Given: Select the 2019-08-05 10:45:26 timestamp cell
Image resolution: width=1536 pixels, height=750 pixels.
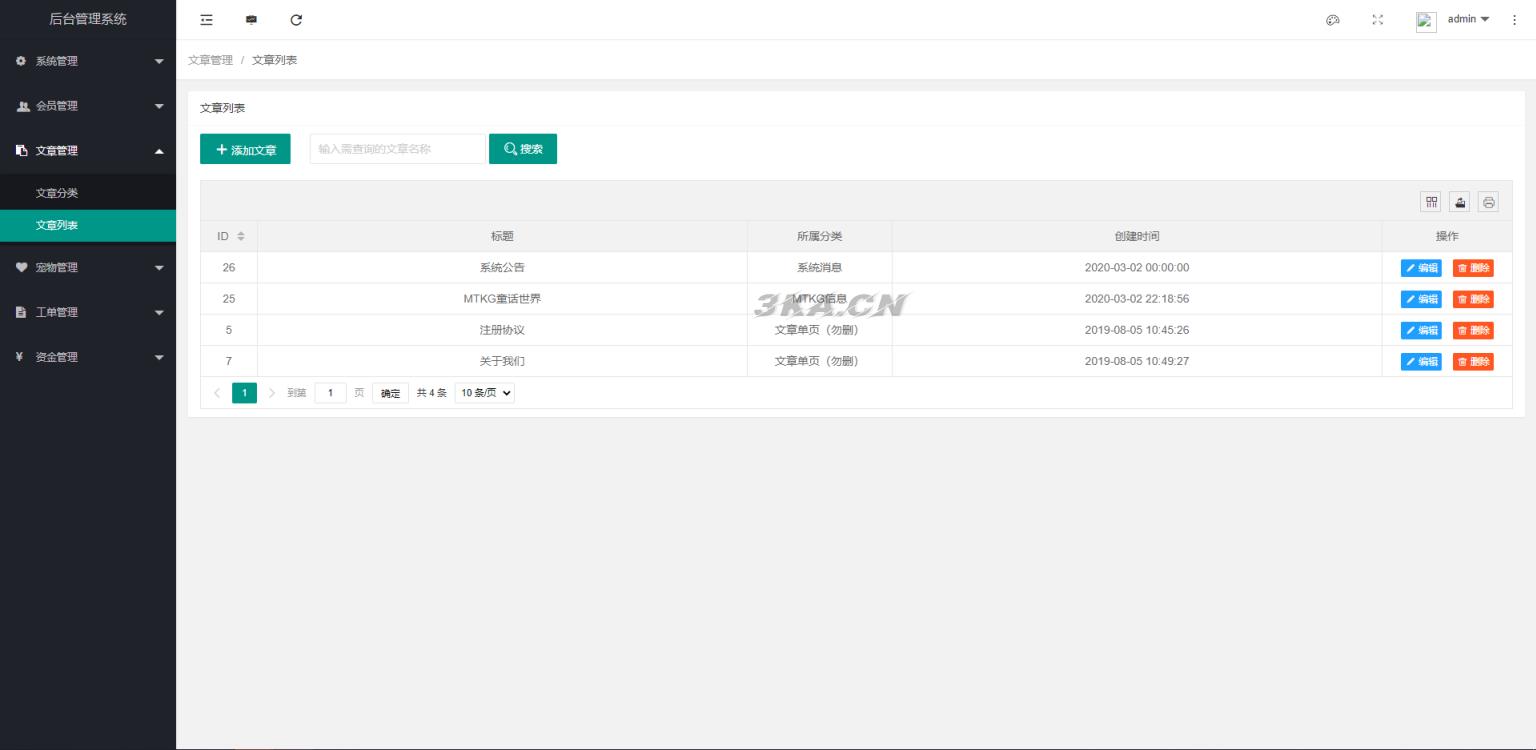Looking at the screenshot, I should pyautogui.click(x=1137, y=330).
